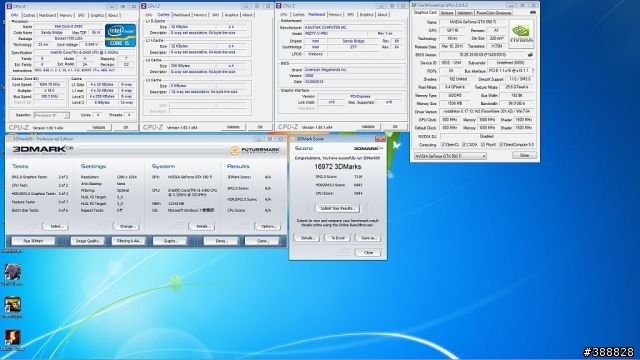The image size is (640, 360).
Task: Click the 3DMark Score window title icon
Action: [x=293, y=139]
